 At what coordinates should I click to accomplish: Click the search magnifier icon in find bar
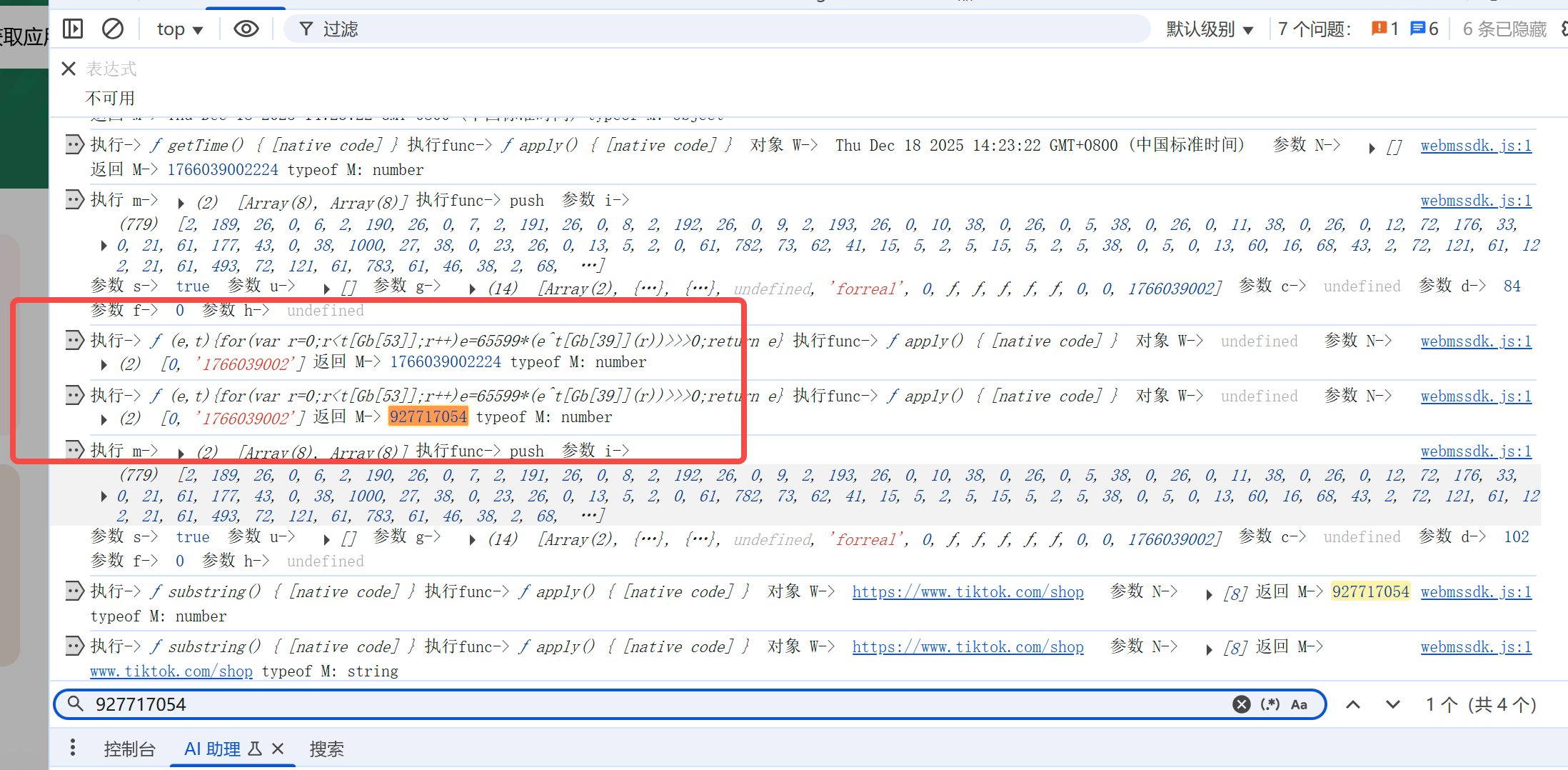(x=76, y=704)
